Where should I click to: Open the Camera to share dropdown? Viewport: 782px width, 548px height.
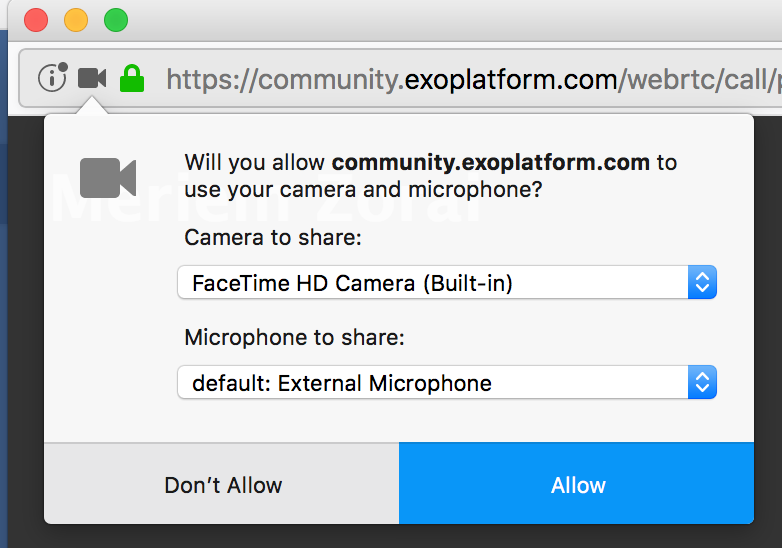447,283
